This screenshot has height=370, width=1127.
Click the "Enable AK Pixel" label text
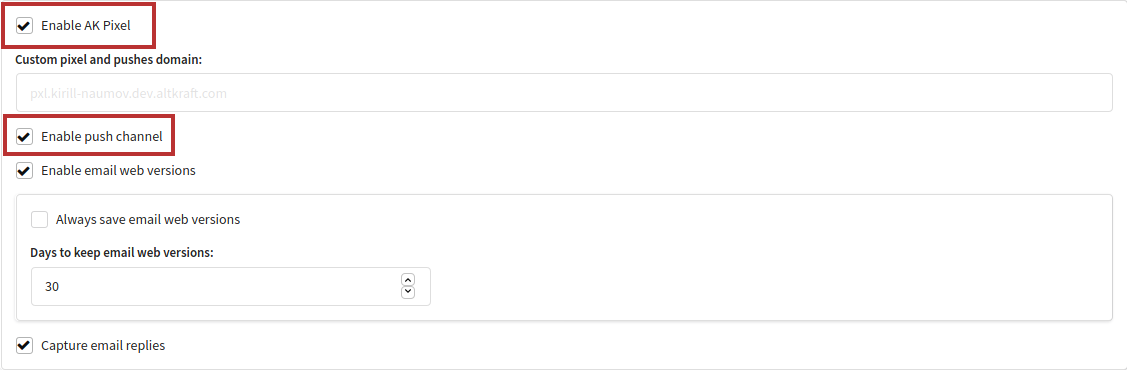86,26
